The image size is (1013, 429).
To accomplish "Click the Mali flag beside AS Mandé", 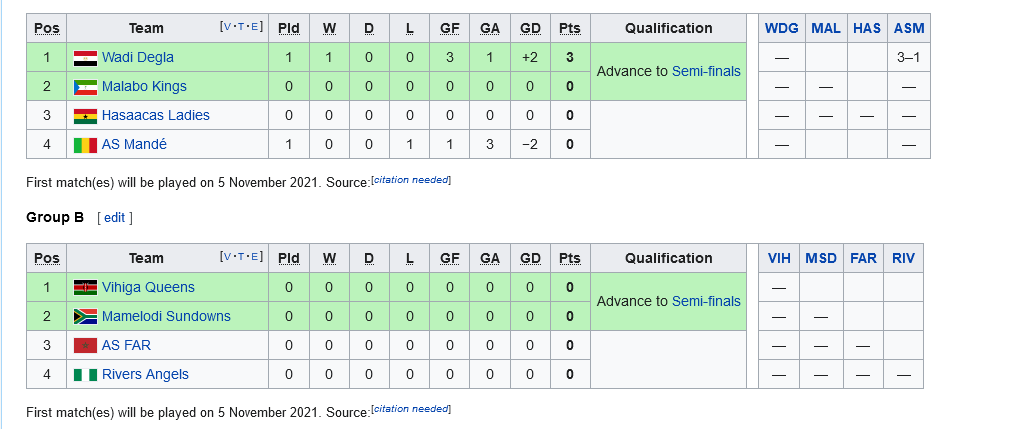I will pos(85,145).
